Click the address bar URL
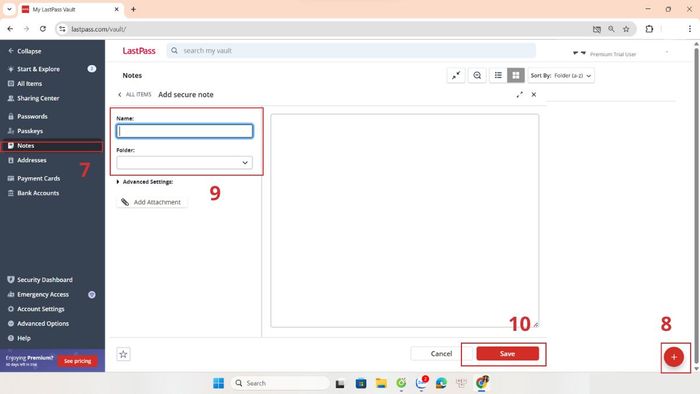 pos(99,29)
